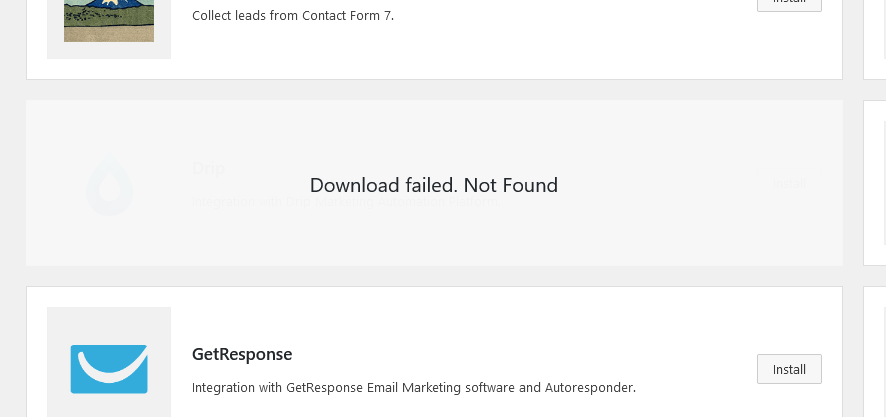
Task: Click the partial card right of GetResponse
Action: coord(875,352)
